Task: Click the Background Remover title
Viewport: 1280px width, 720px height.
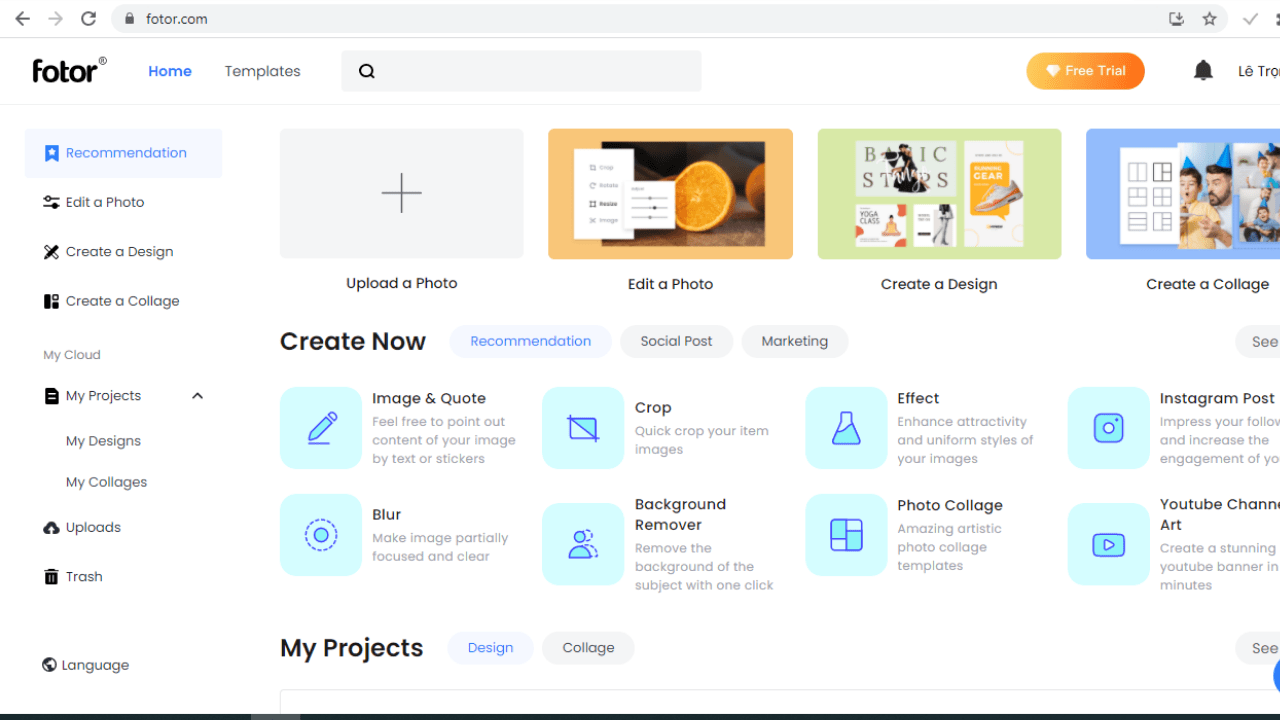Action: click(680, 514)
